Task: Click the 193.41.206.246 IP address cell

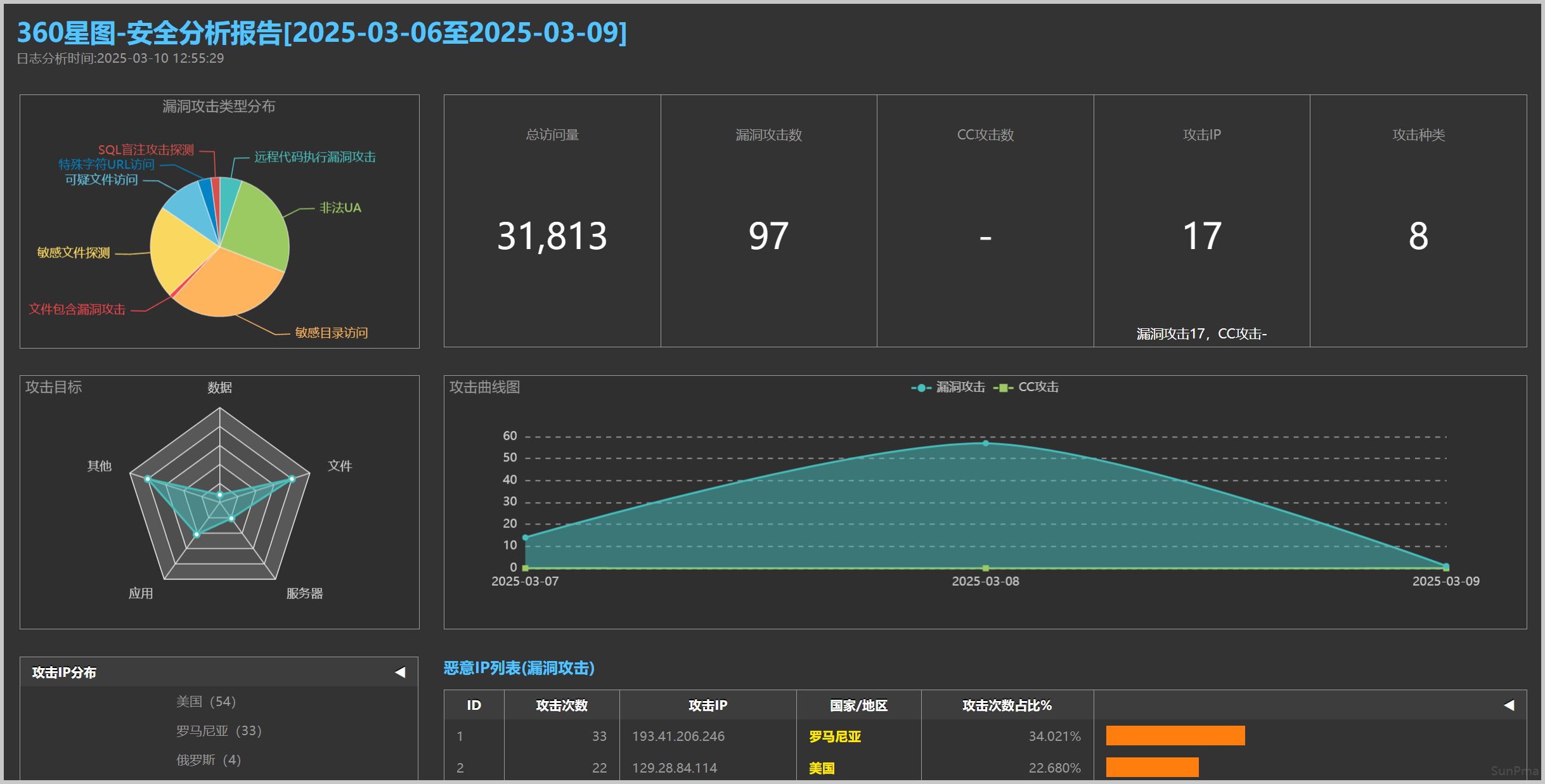Action: [678, 736]
